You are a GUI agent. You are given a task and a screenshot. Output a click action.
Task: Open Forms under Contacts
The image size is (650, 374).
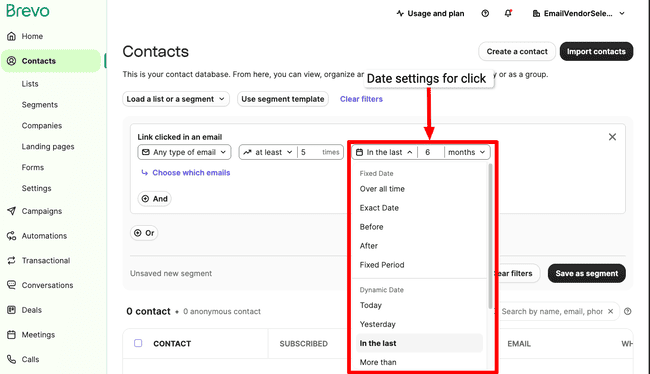(x=33, y=168)
